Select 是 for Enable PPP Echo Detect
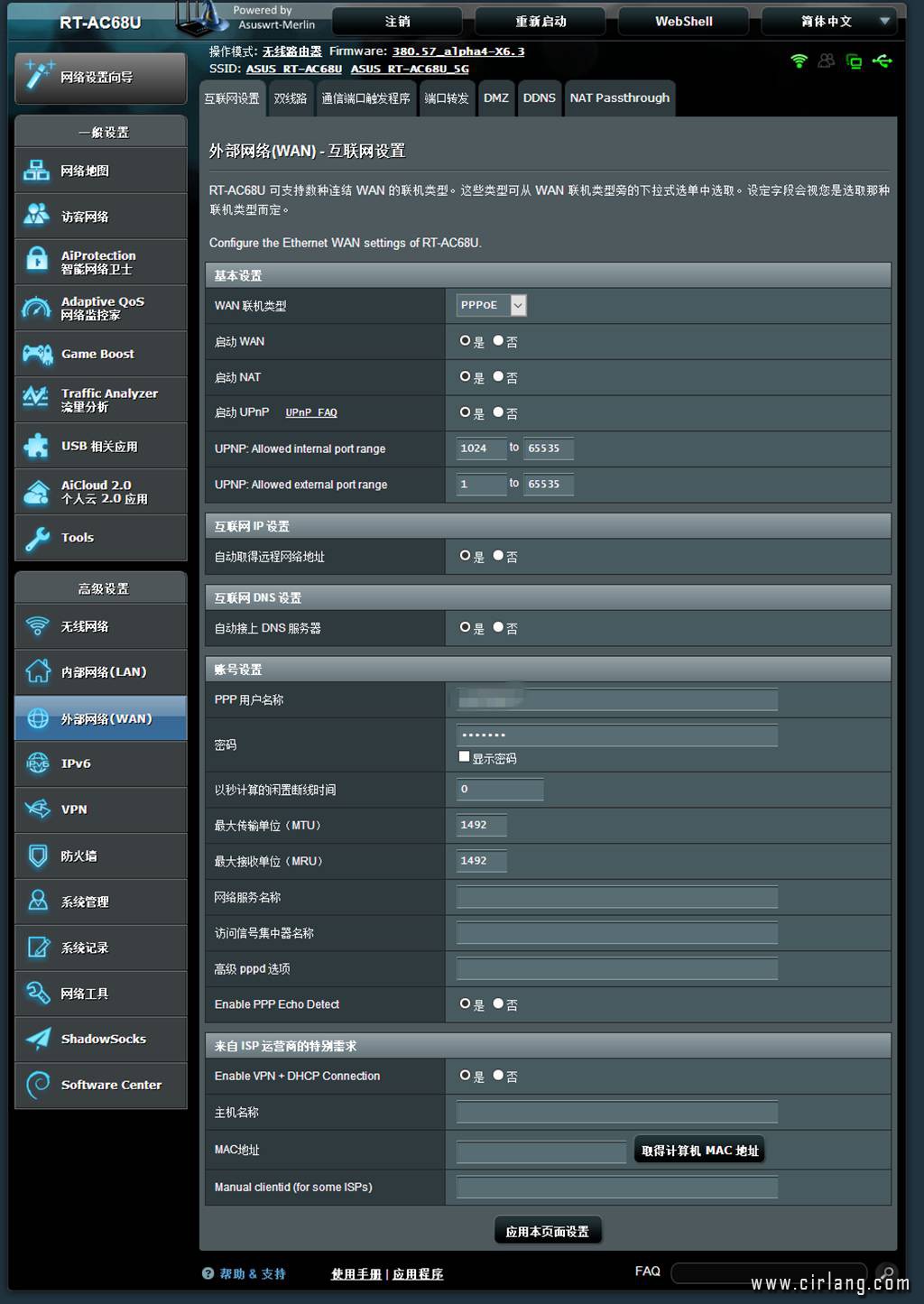This screenshot has width=924, height=1304. click(x=466, y=1003)
